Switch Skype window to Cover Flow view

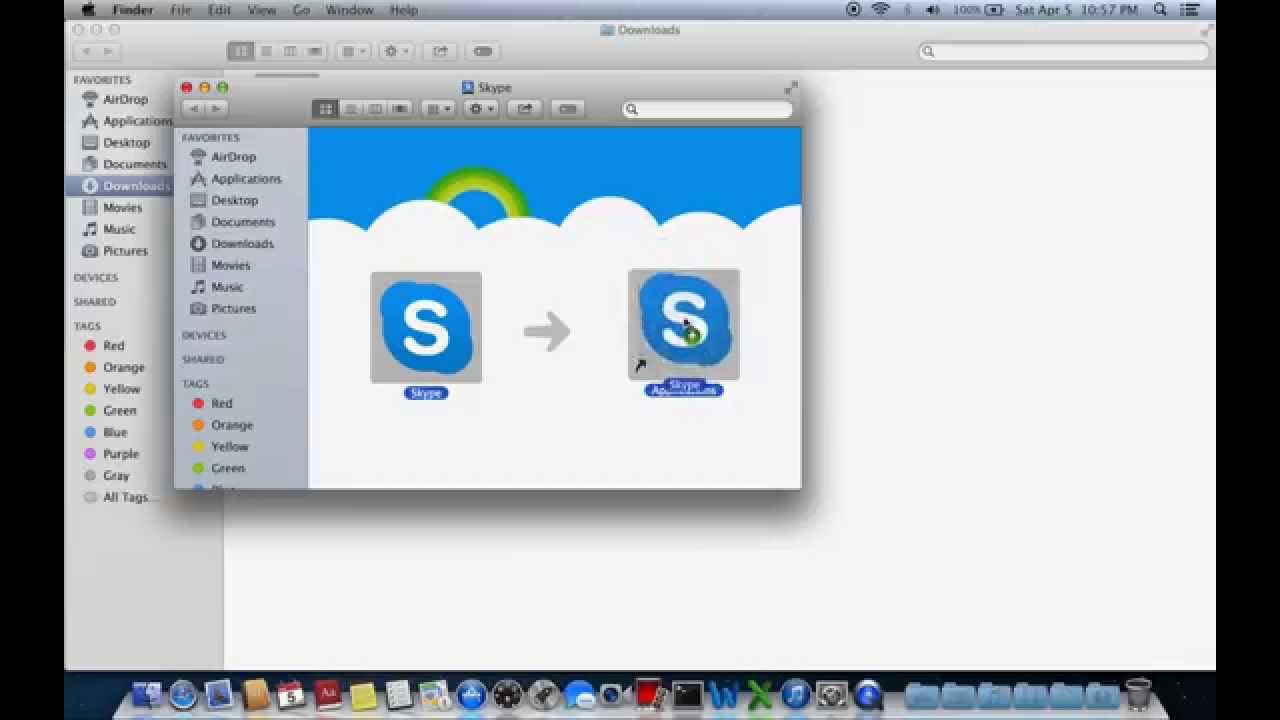click(400, 109)
